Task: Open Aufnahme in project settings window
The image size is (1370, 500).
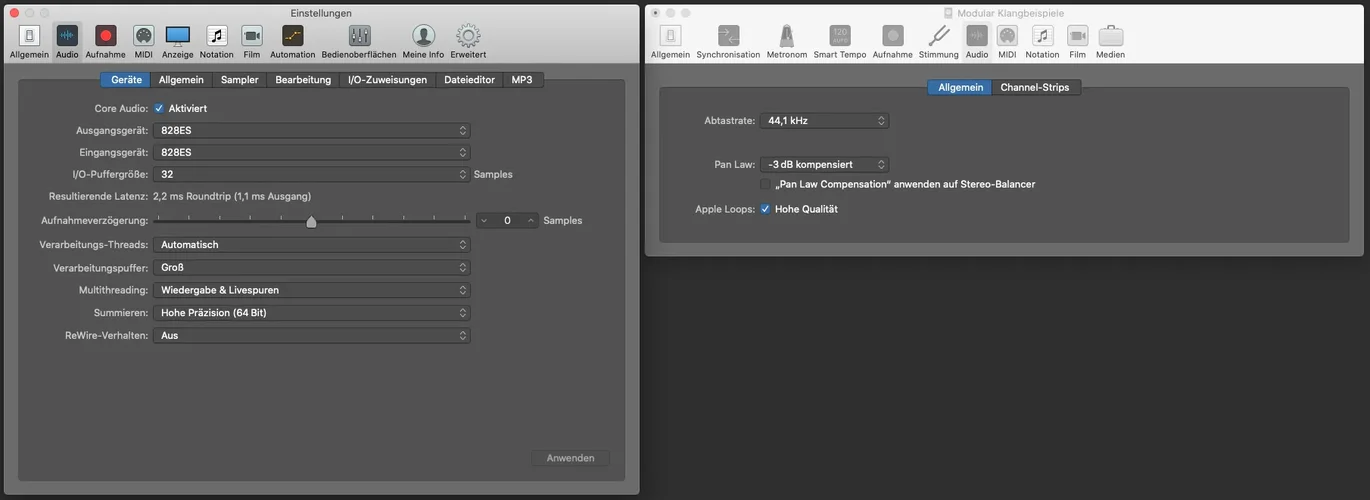Action: point(893,41)
